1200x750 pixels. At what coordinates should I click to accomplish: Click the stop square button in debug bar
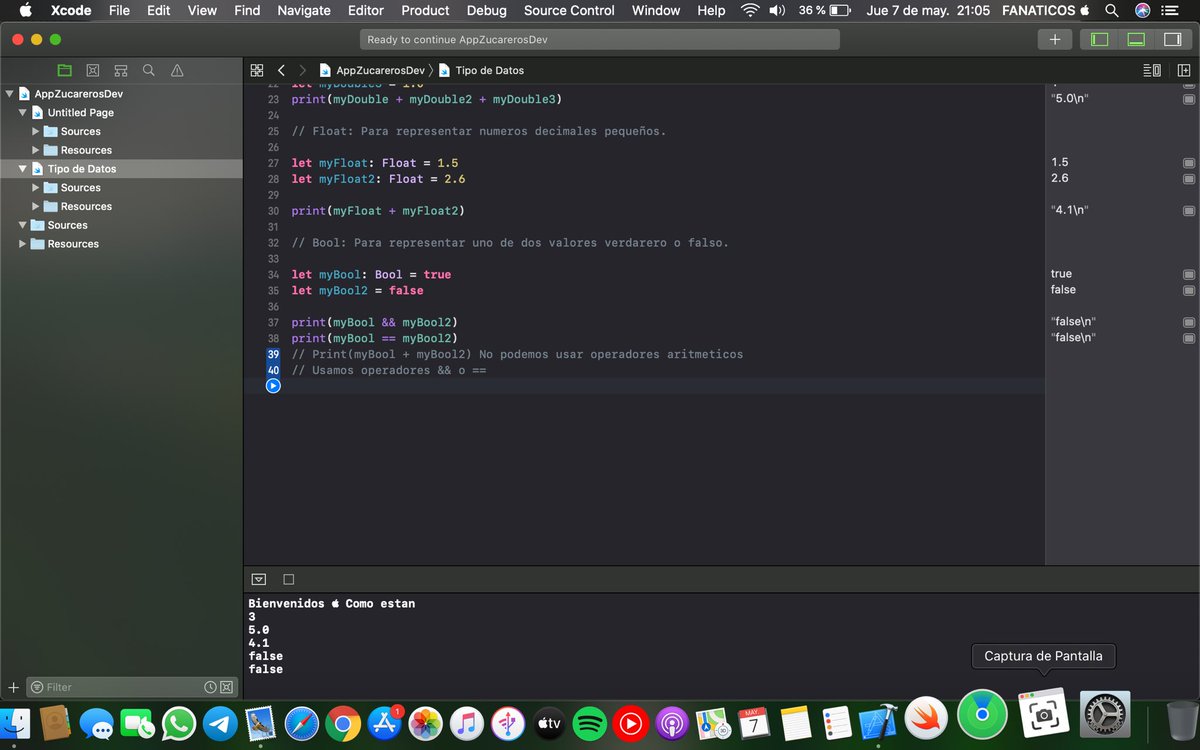click(x=288, y=579)
